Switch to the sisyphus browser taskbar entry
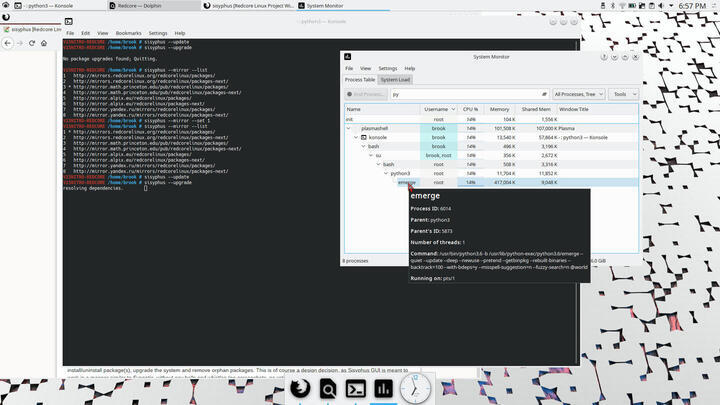720x405 pixels. 248,6
